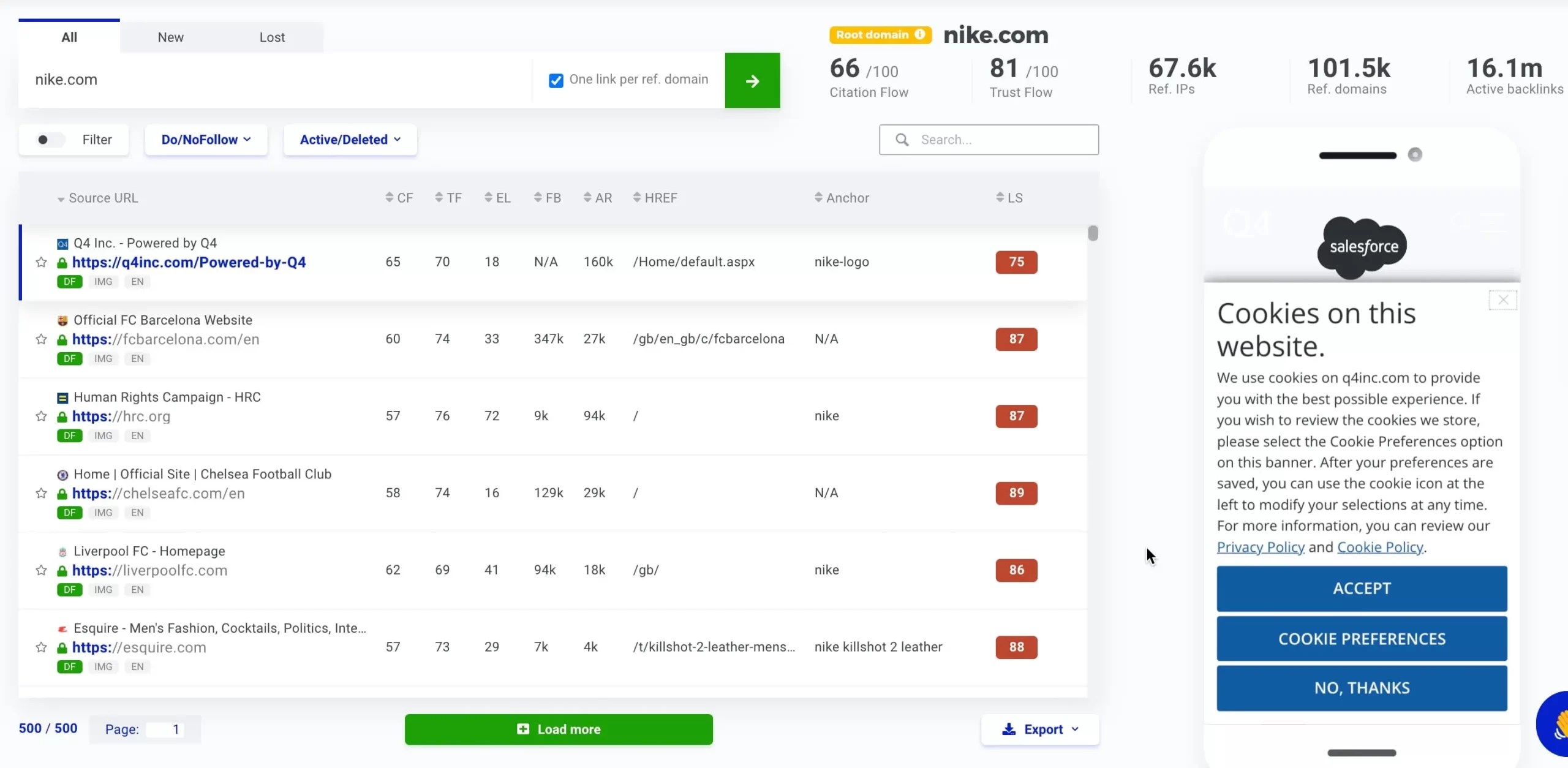1568x768 pixels.
Task: Switch to the New tab
Action: coord(170,37)
